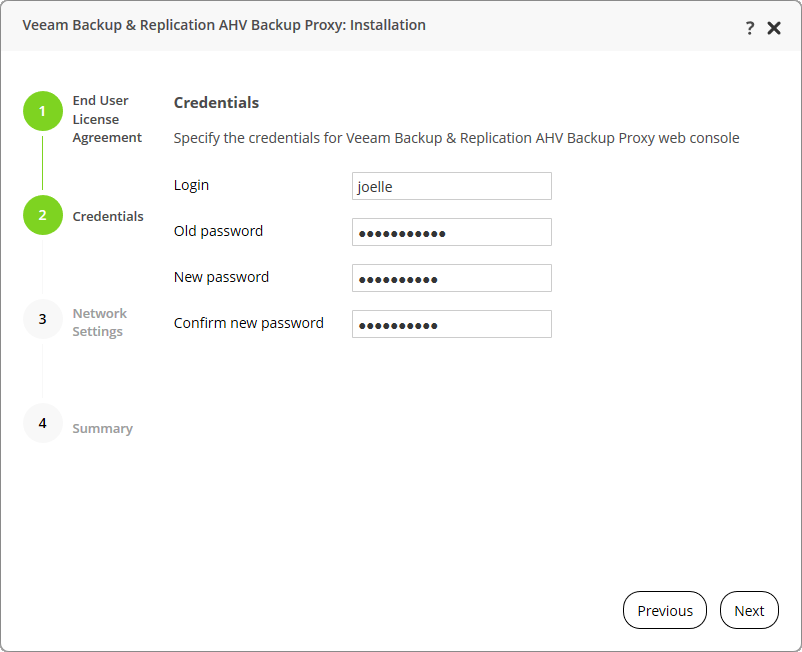Focus the Confirm new password field

[x=451, y=324]
